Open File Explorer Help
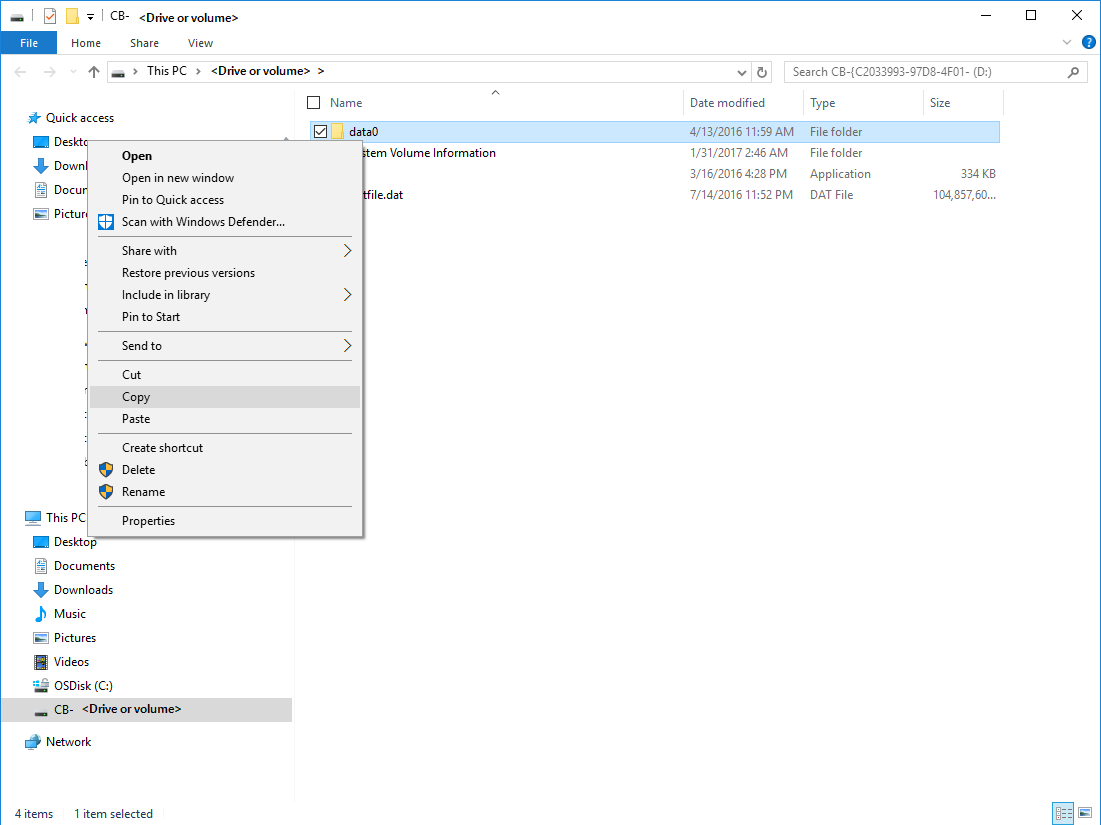Viewport: 1101px width, 825px height. pos(1089,42)
